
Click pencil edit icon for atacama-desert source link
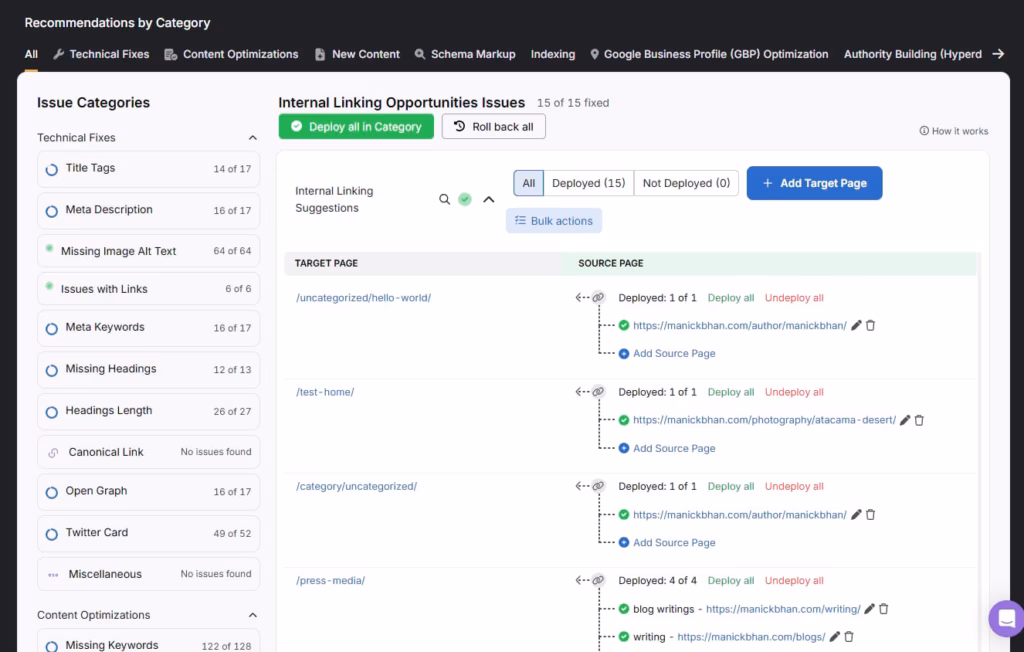[905, 420]
